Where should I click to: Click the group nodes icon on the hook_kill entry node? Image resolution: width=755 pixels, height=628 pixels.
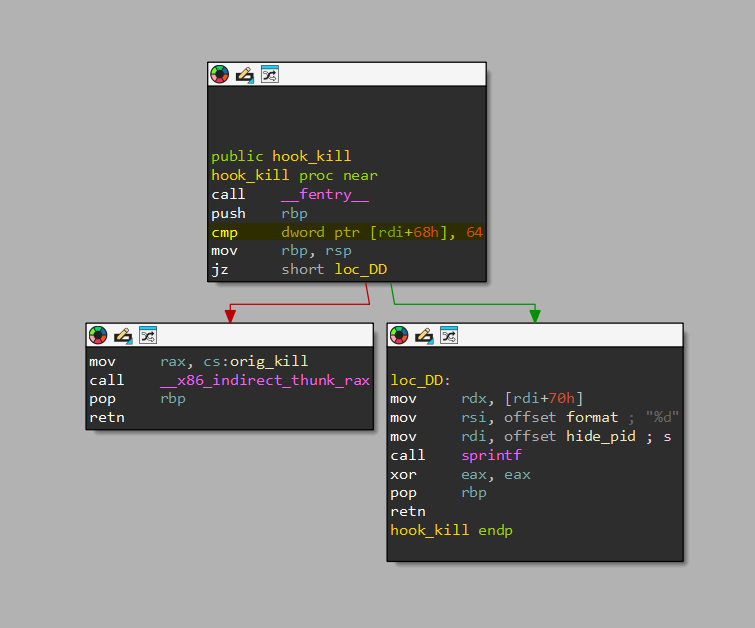269,74
